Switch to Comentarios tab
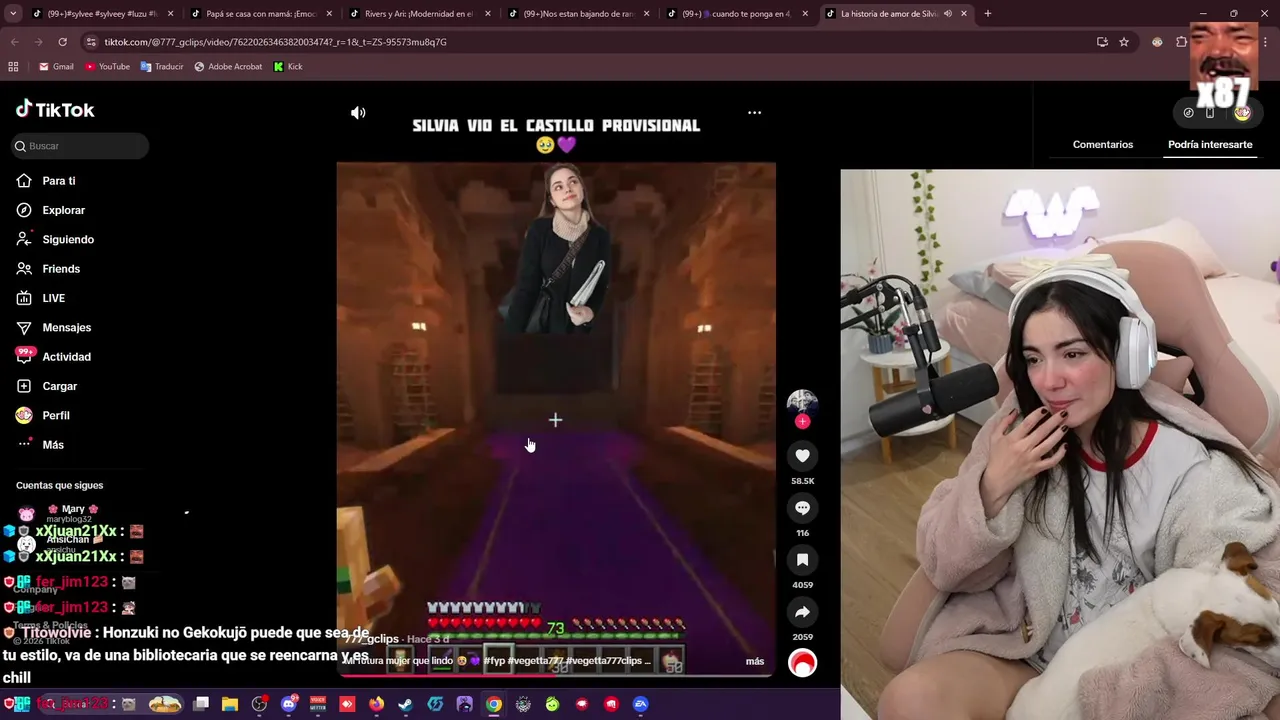This screenshot has width=1280, height=720. pyautogui.click(x=1103, y=145)
